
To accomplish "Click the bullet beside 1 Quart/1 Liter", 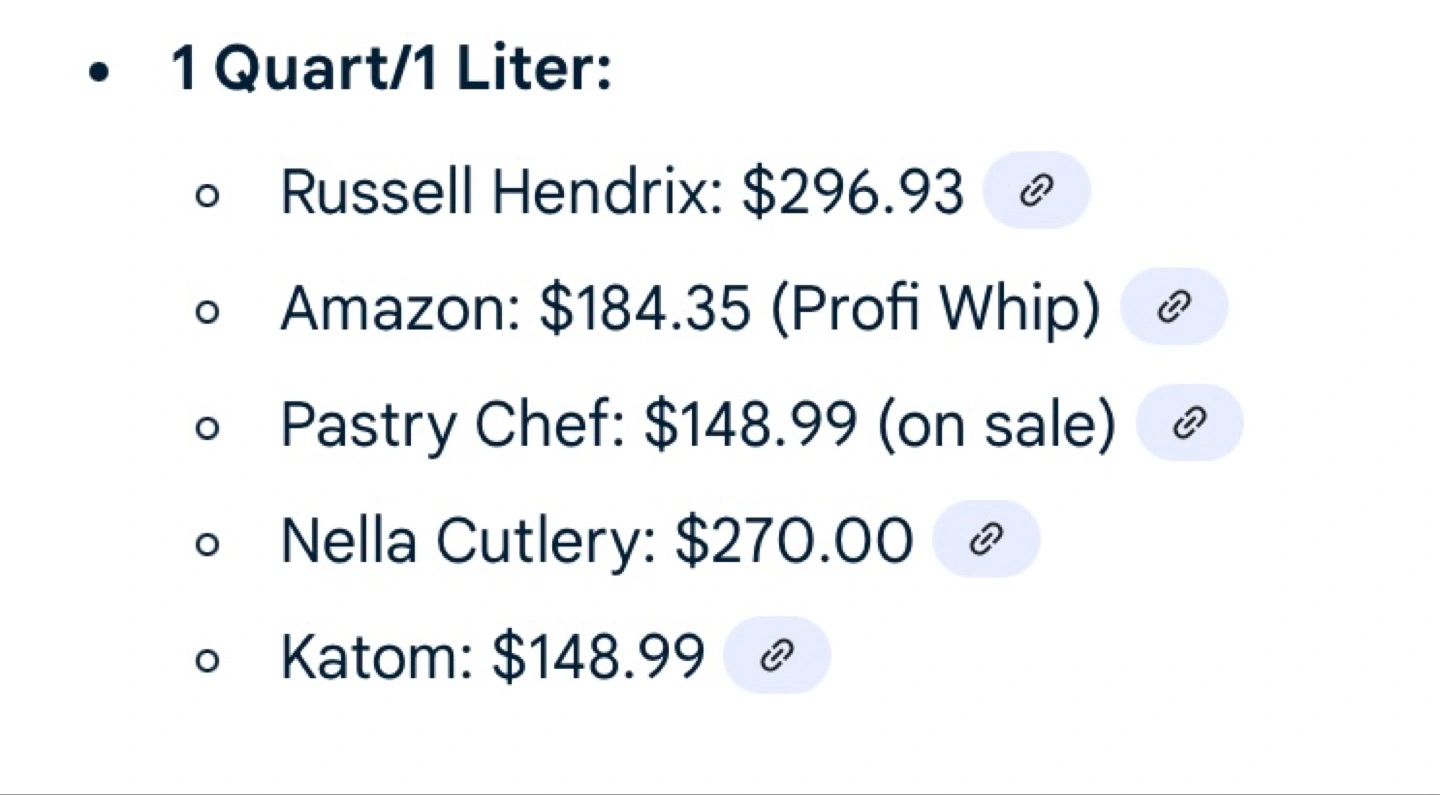I will click(98, 73).
